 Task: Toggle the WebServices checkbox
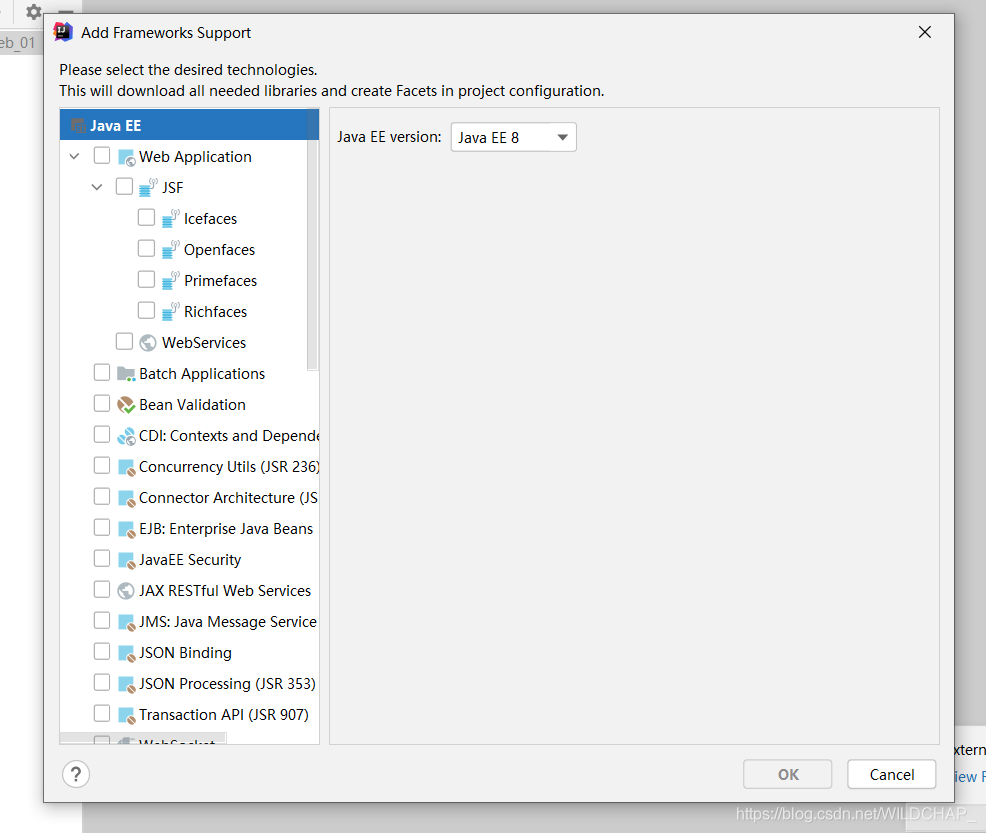pyautogui.click(x=125, y=341)
